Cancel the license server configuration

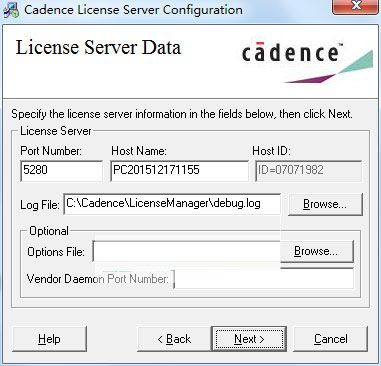click(331, 339)
